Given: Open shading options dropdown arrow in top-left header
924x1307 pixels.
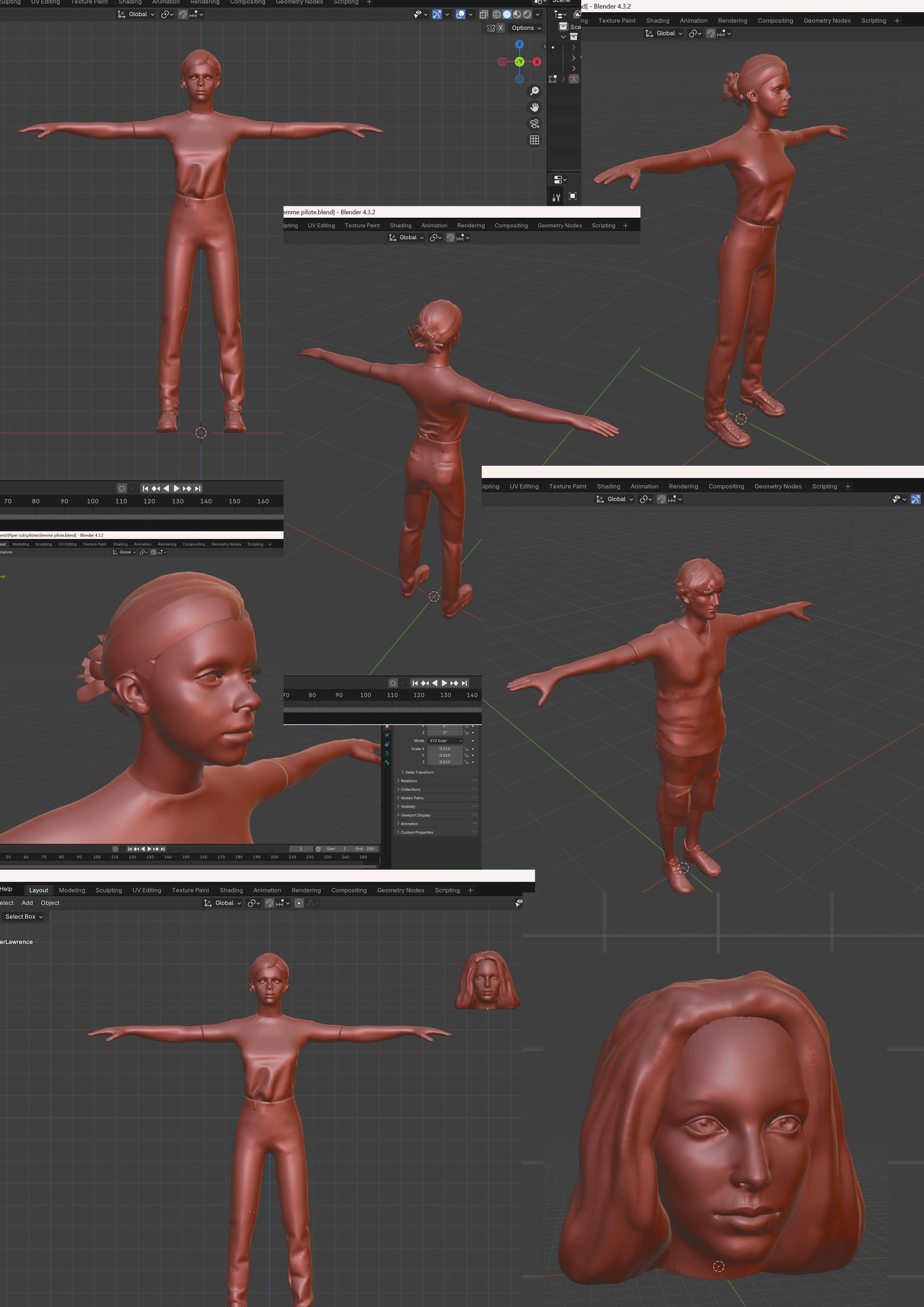Looking at the screenshot, I should (537, 14).
